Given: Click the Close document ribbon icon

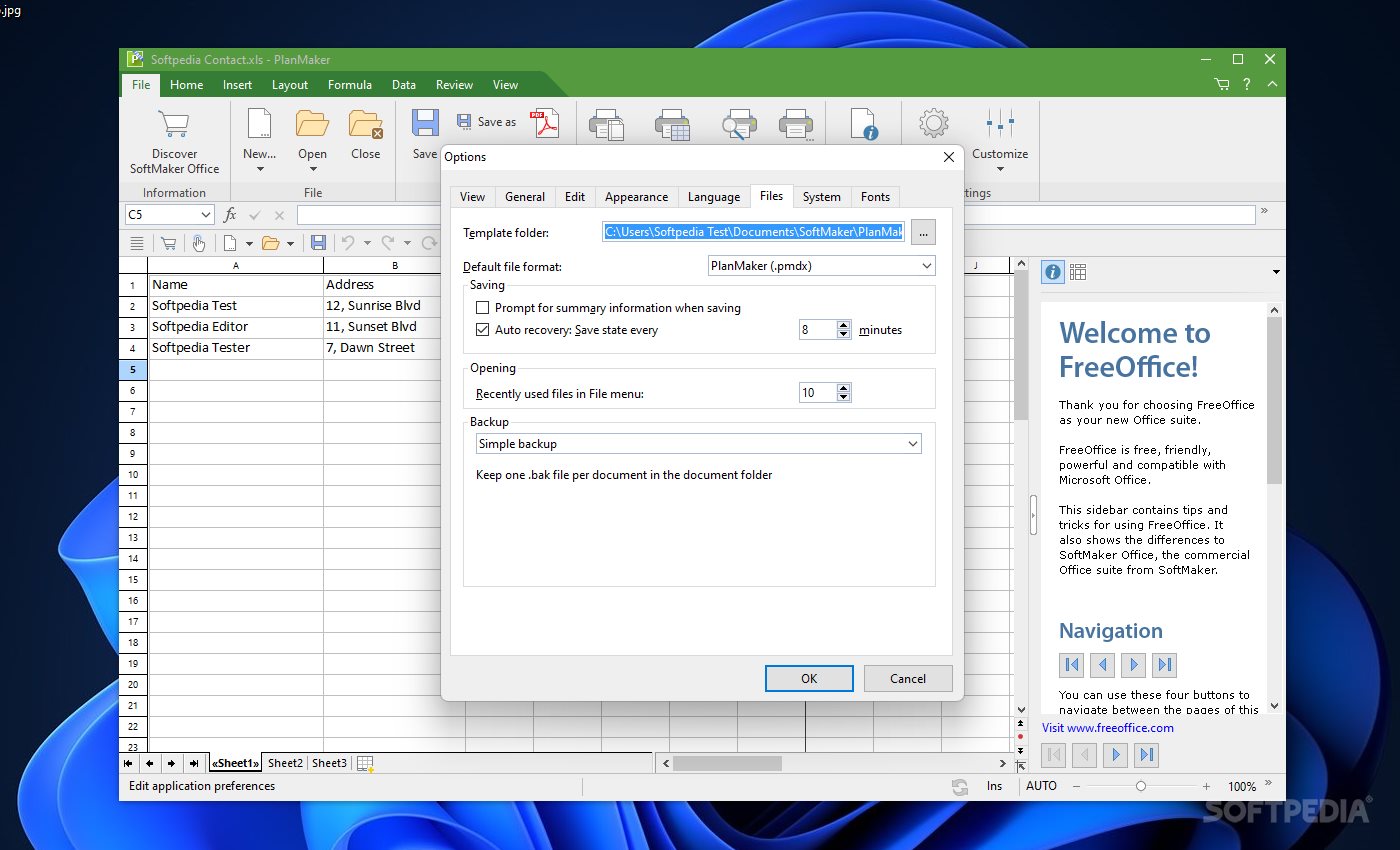Looking at the screenshot, I should [x=365, y=124].
